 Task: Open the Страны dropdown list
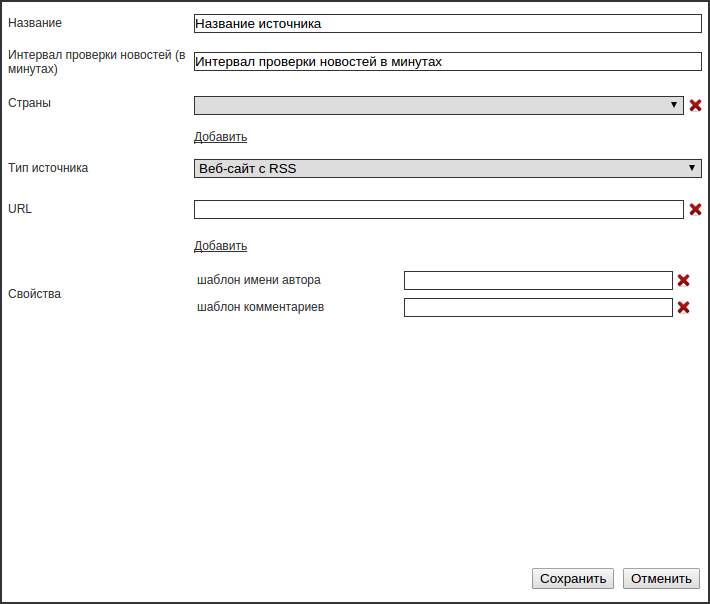coord(438,105)
